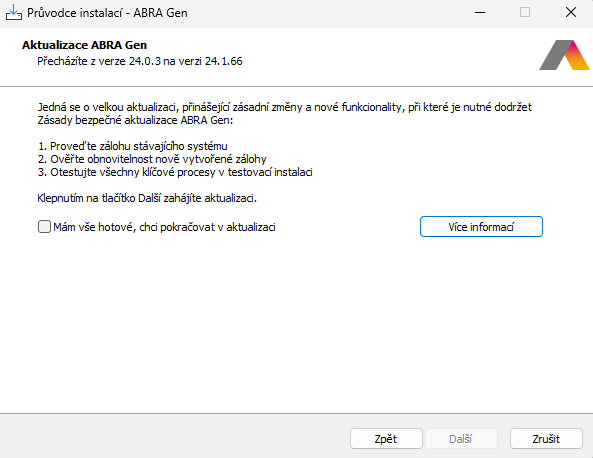Image resolution: width=593 pixels, height=458 pixels.
Task: Go back with the 'Zpět' button
Action: point(386,439)
